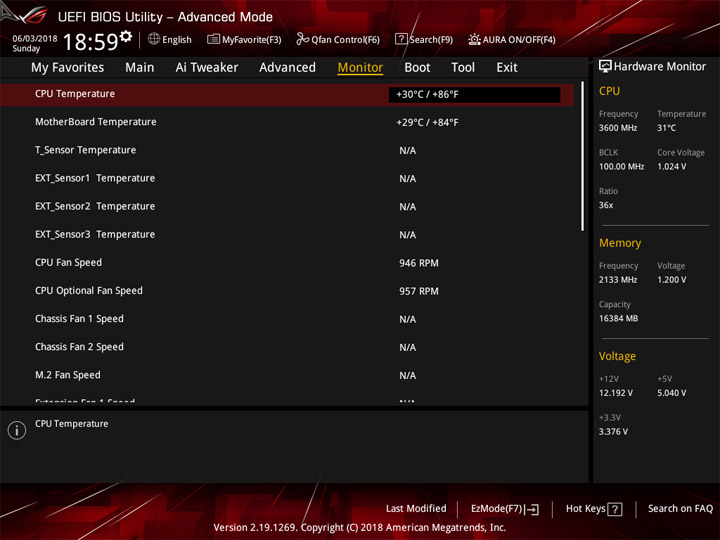Open the Tool tab
Viewport: 720px width, 540px height.
463,68
